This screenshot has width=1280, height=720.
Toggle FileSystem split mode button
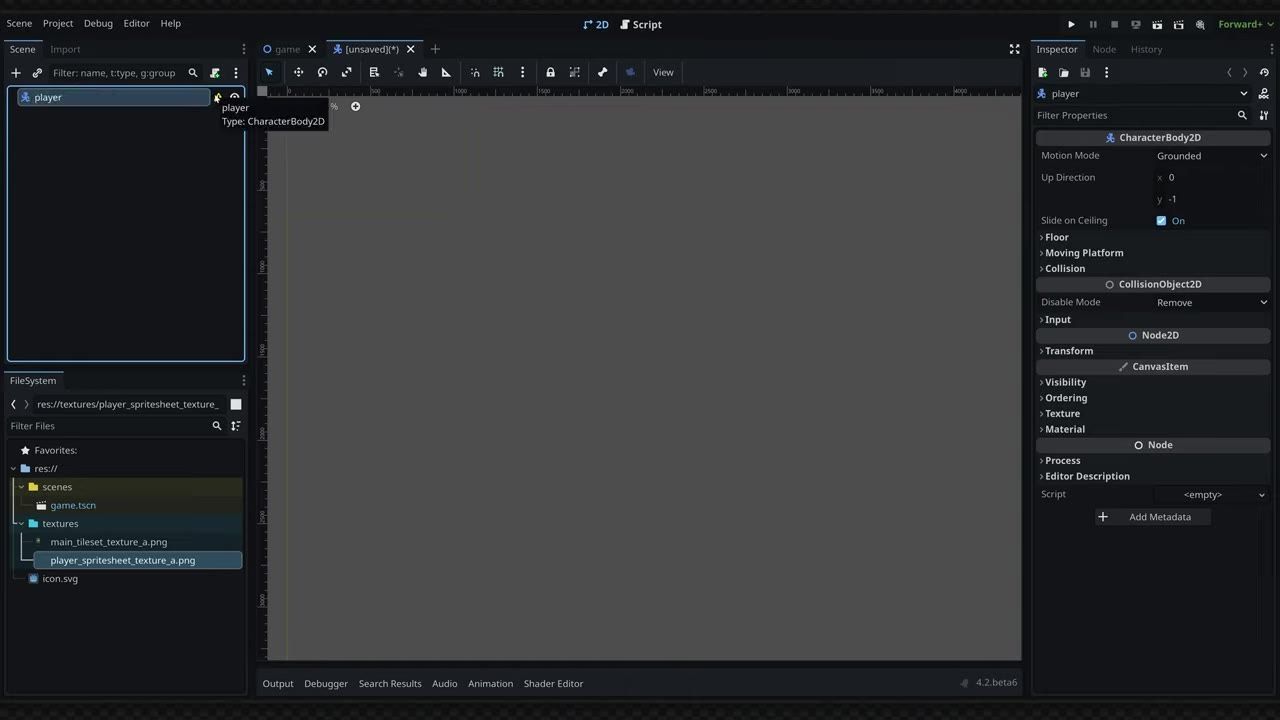tap(236, 404)
